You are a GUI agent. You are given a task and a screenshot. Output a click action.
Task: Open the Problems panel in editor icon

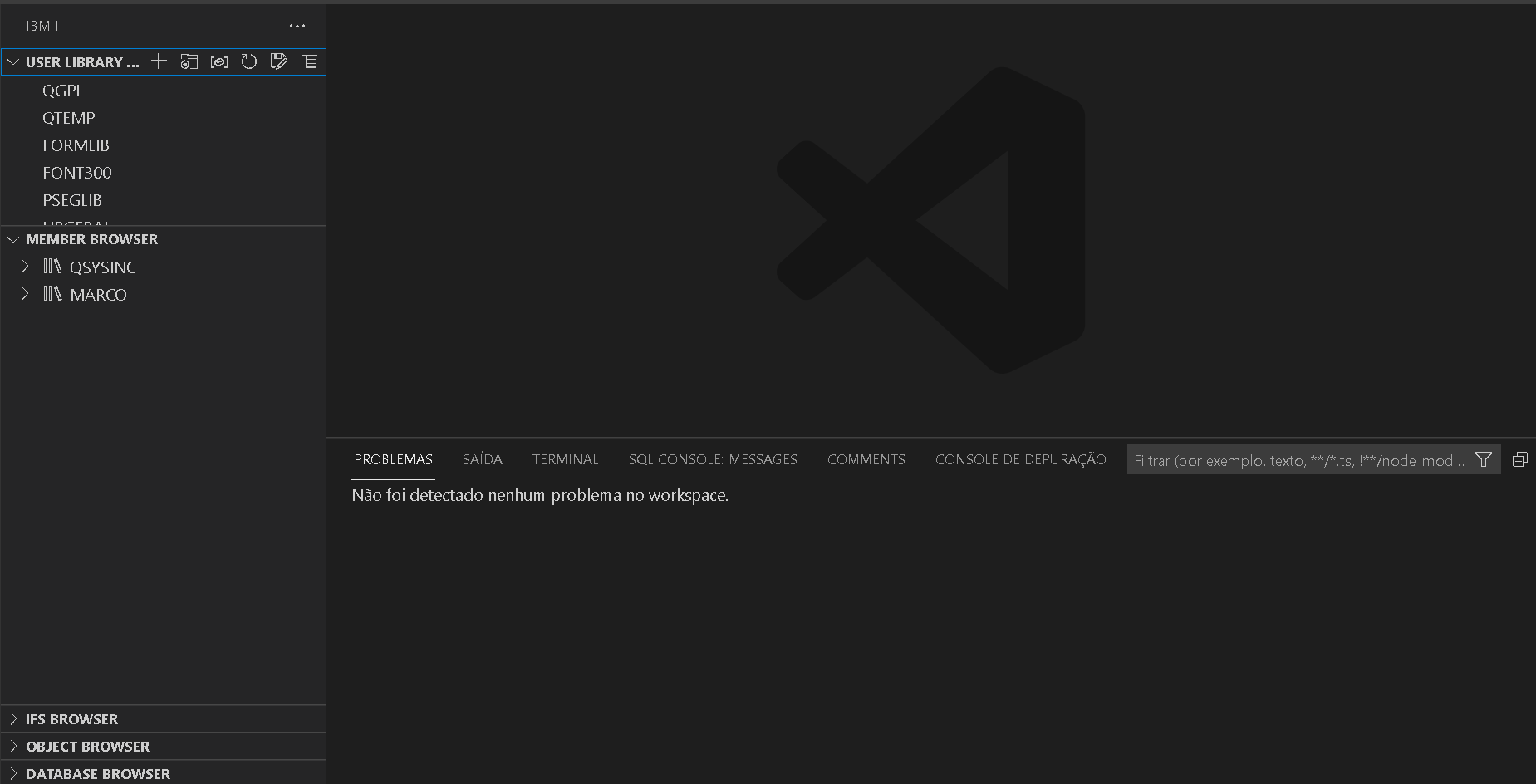tap(1520, 459)
